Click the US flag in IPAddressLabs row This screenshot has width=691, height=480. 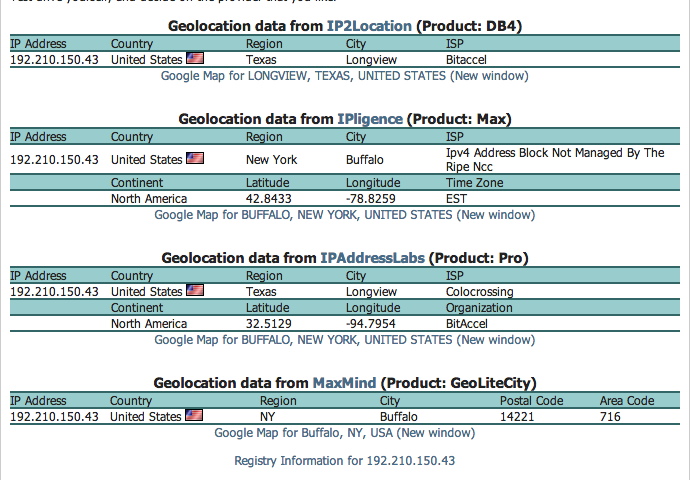point(195,290)
